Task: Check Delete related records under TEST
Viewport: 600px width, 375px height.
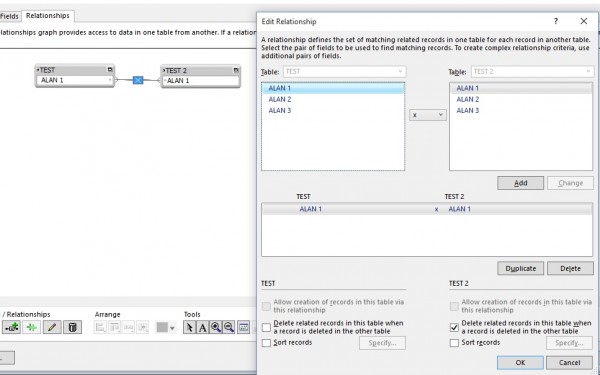Action: (x=266, y=328)
